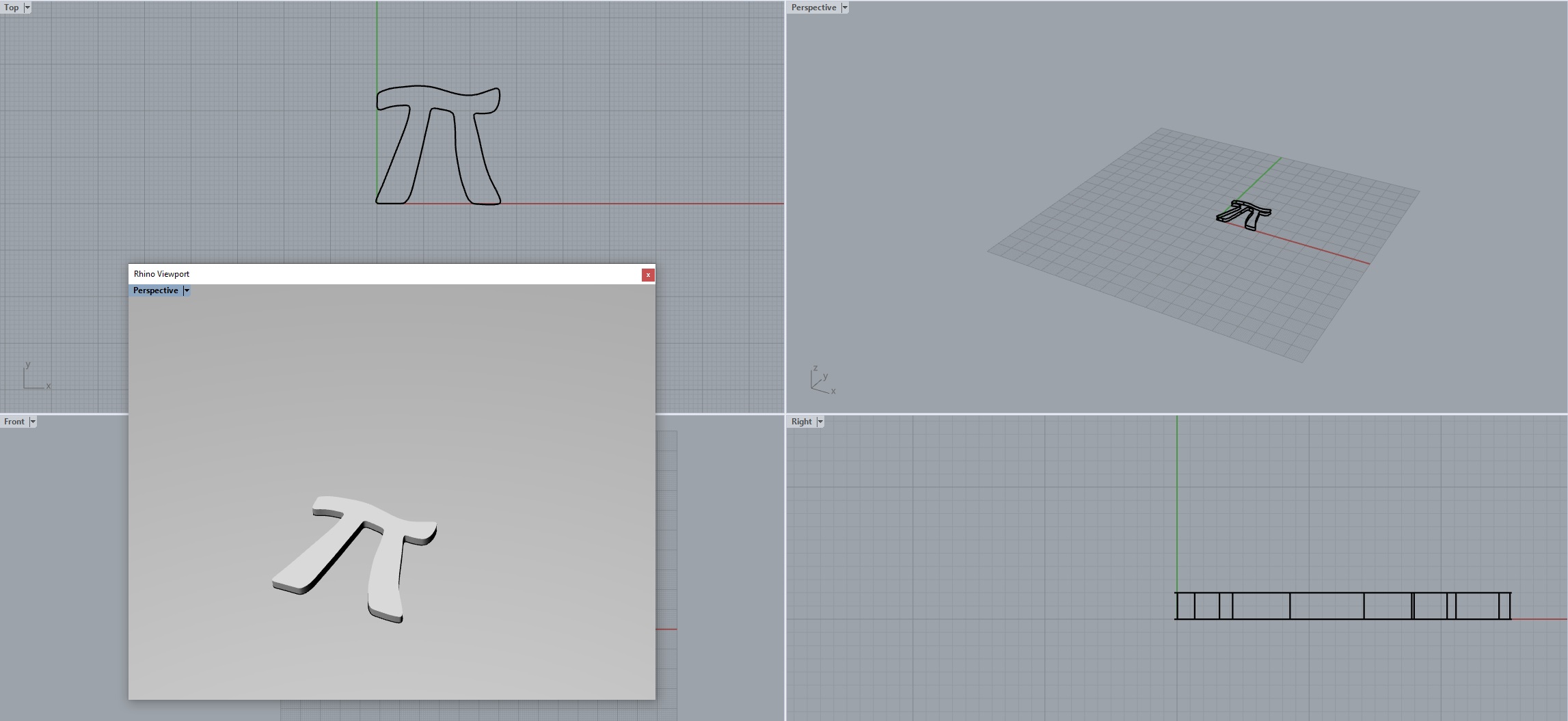Open the floating viewport's Perspective dropdown arrow
Viewport: 1568px width, 721px height.
click(x=187, y=290)
